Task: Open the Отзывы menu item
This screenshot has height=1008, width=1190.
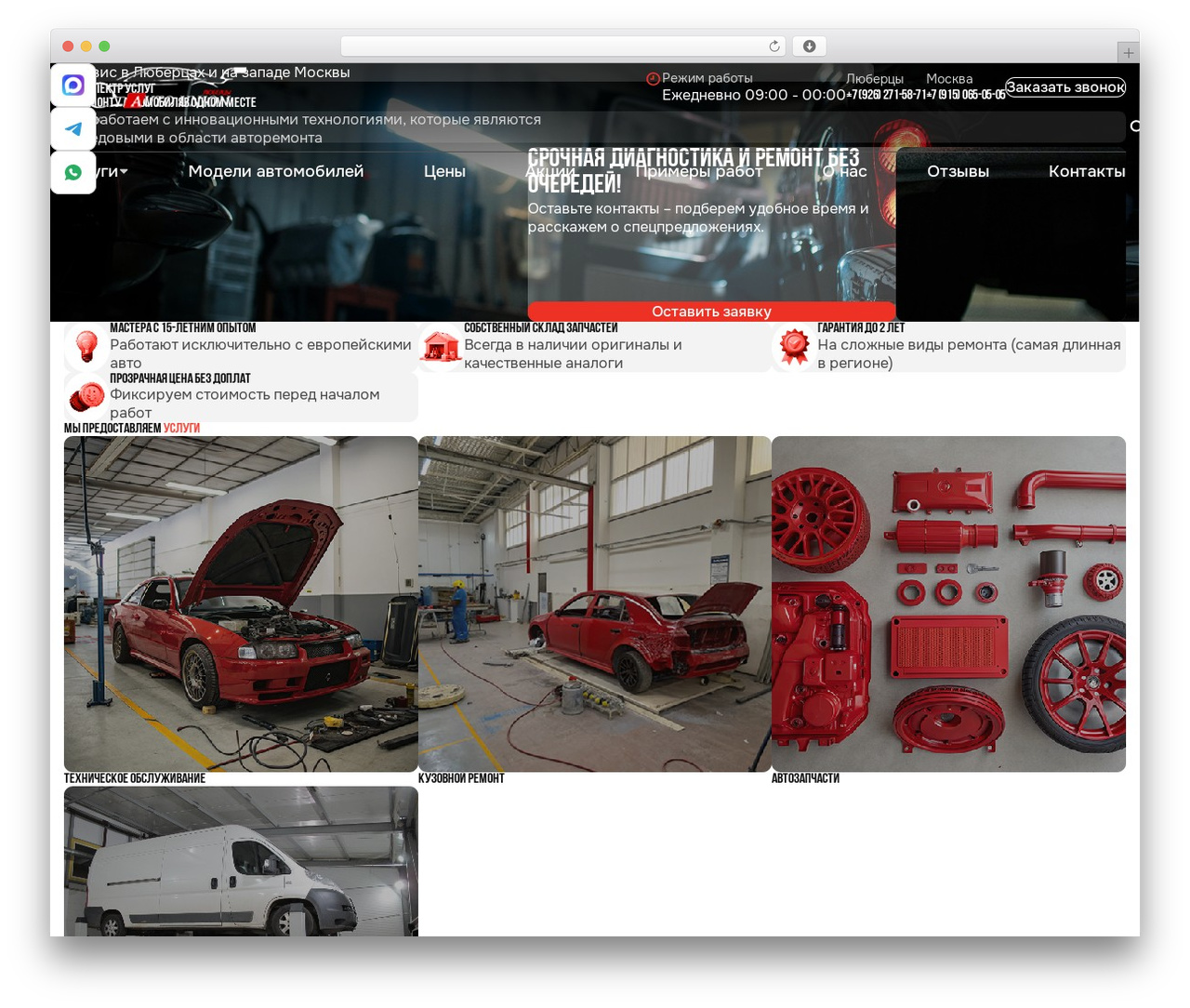Action: (x=958, y=171)
